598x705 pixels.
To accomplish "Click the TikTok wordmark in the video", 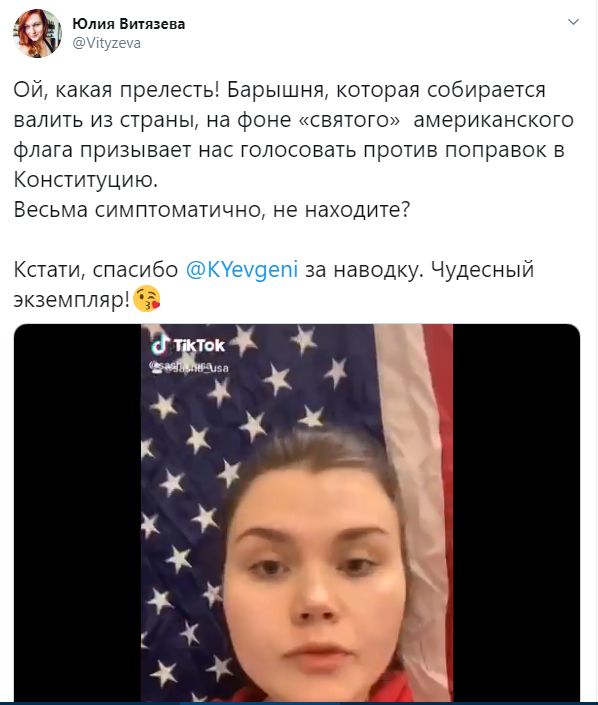I will point(199,345).
